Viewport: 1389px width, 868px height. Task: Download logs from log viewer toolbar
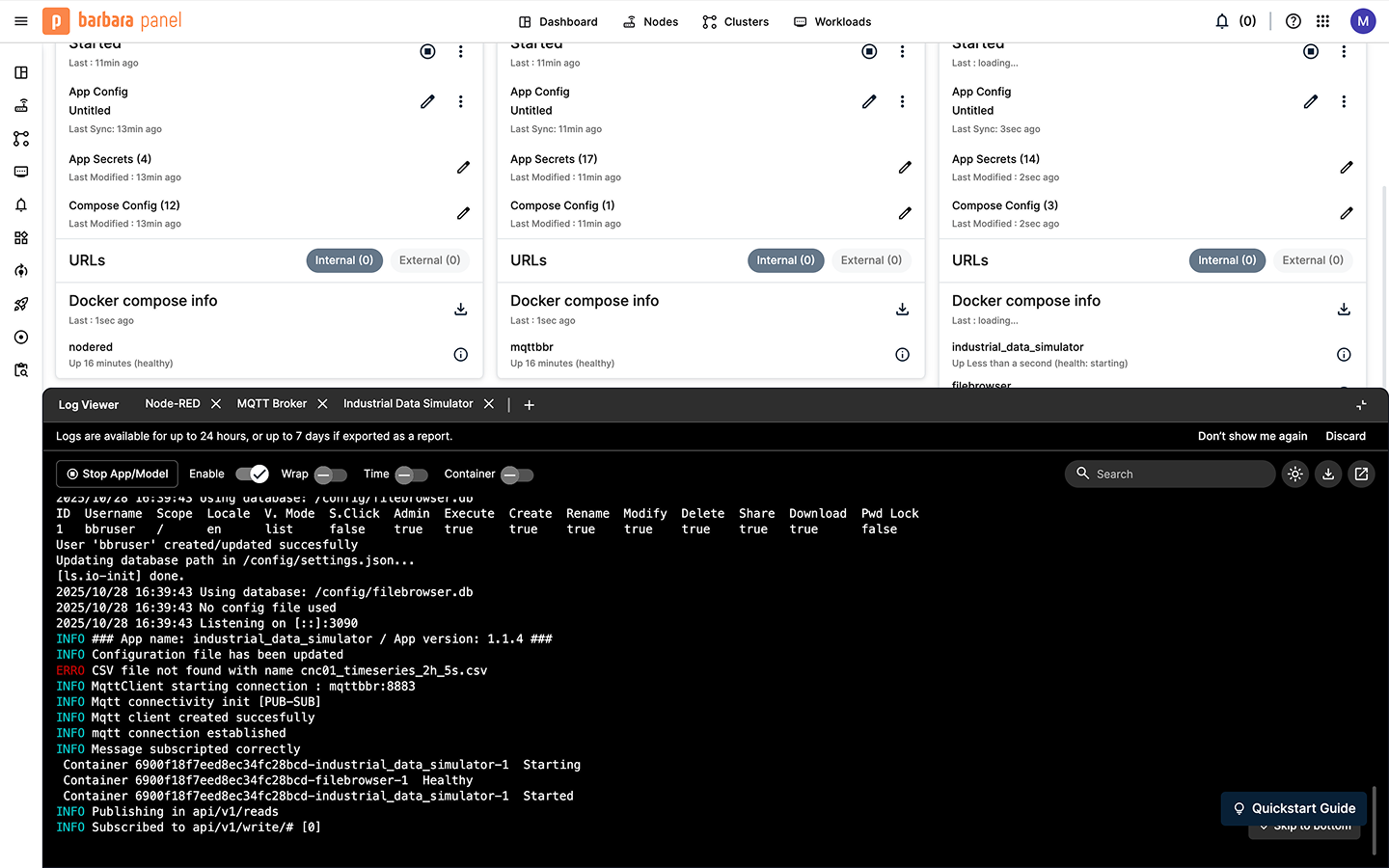(x=1328, y=474)
